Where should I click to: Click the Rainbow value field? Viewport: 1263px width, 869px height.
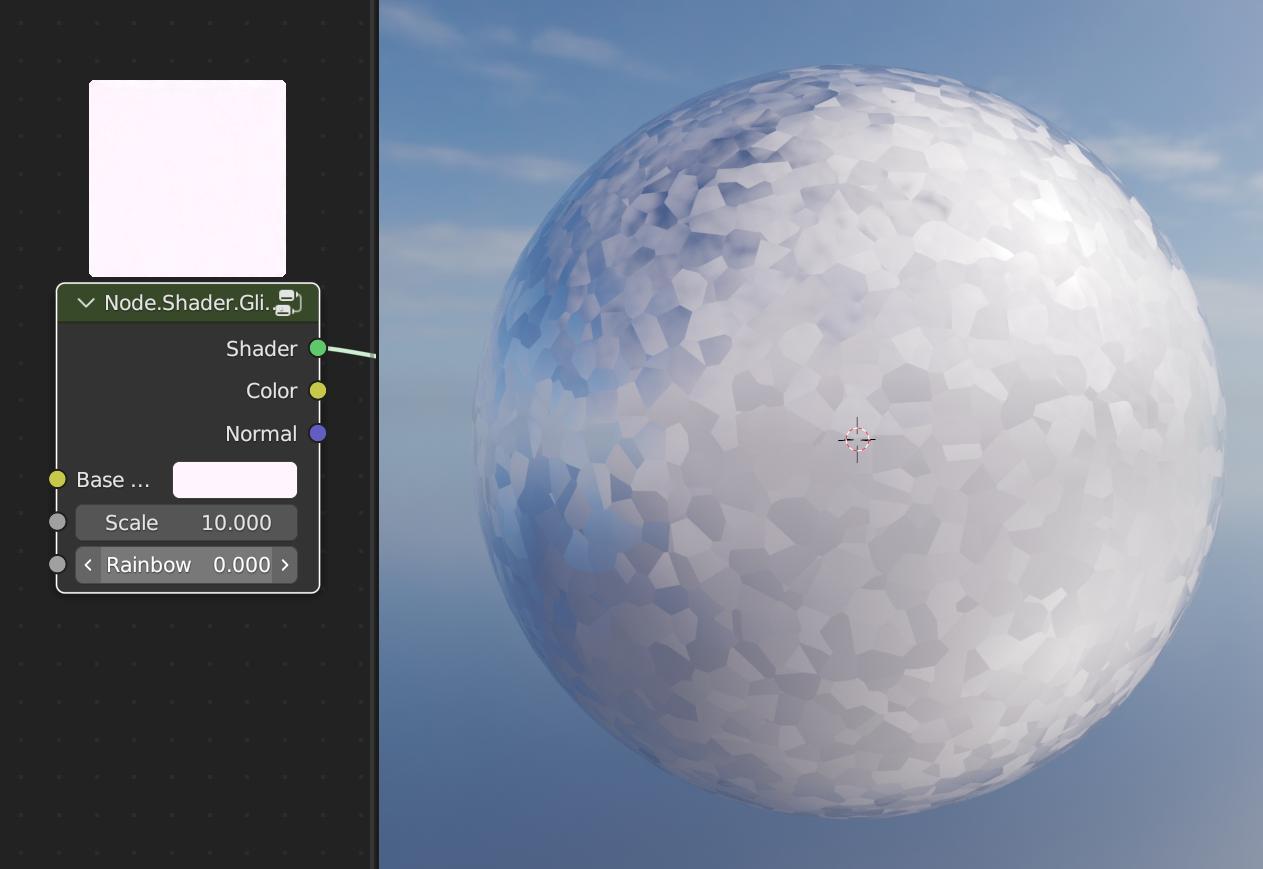click(187, 565)
